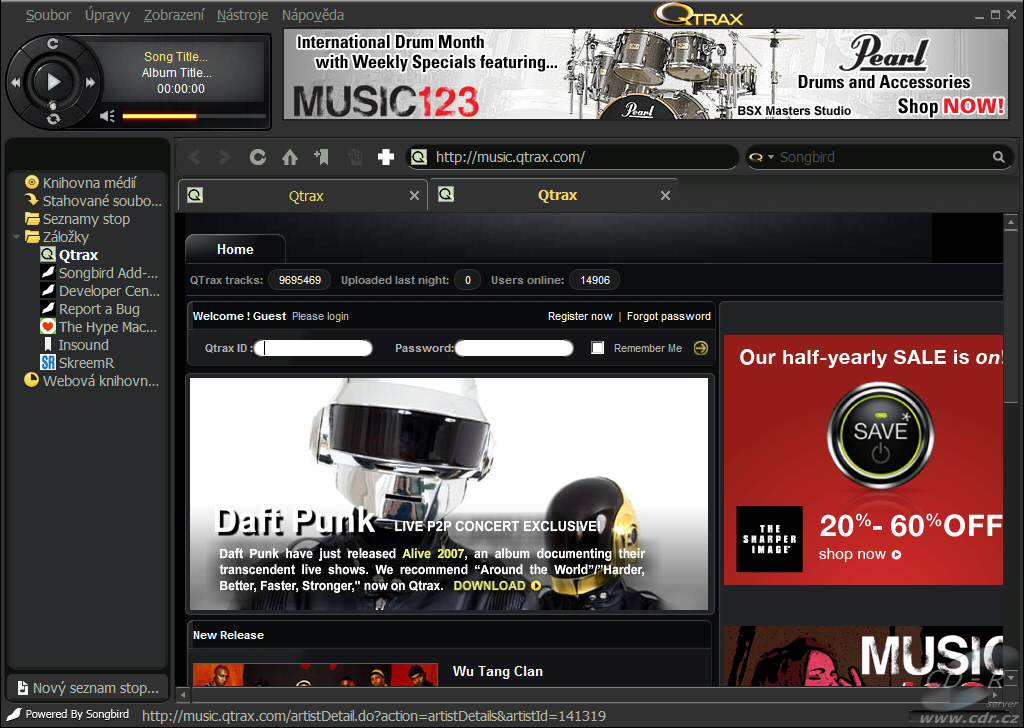Click the Forgot password link
This screenshot has width=1024, height=728.
tap(669, 316)
